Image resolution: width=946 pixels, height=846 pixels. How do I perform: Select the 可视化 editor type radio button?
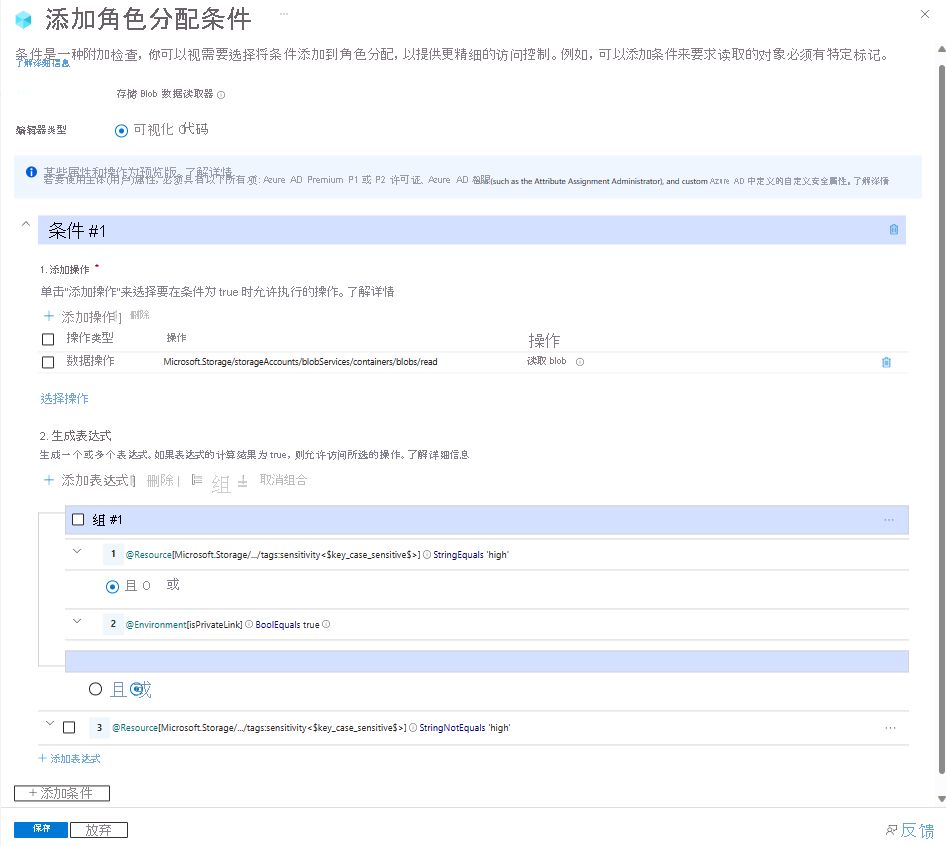[x=122, y=130]
